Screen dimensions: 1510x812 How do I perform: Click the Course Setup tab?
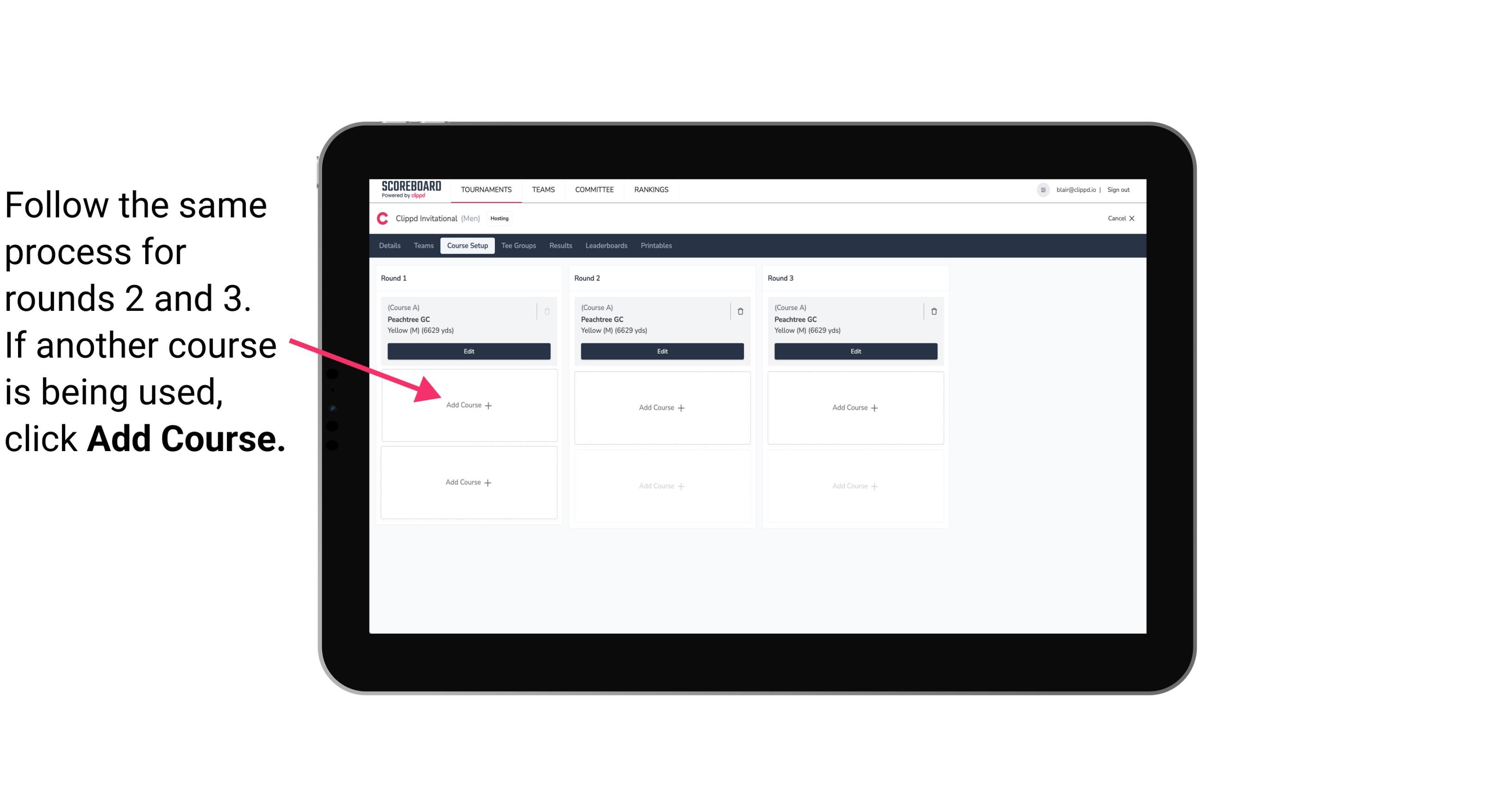(x=466, y=245)
